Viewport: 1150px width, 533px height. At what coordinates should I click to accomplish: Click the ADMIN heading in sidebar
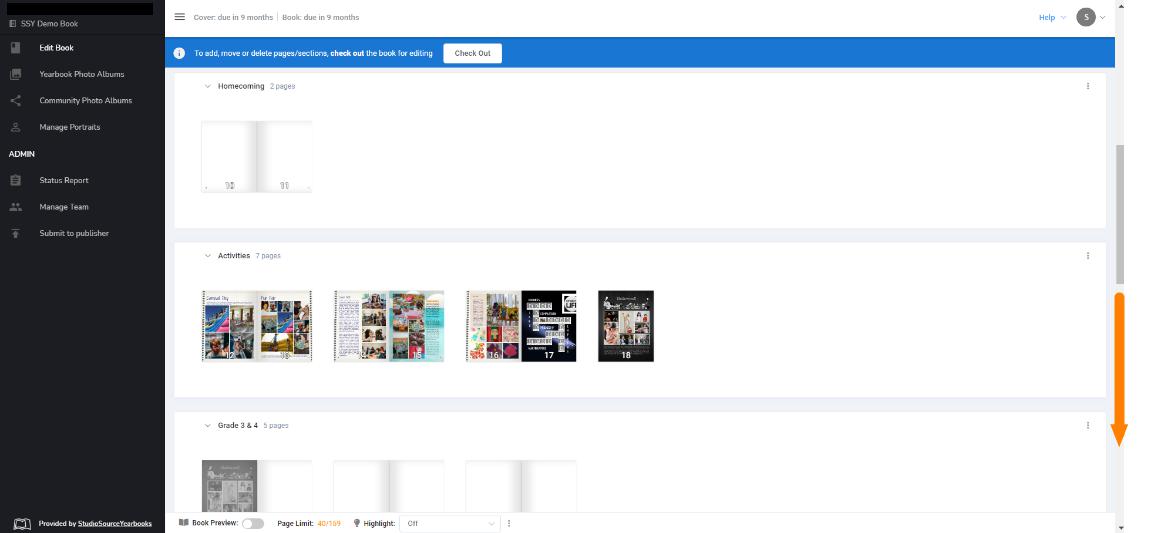pos(22,154)
